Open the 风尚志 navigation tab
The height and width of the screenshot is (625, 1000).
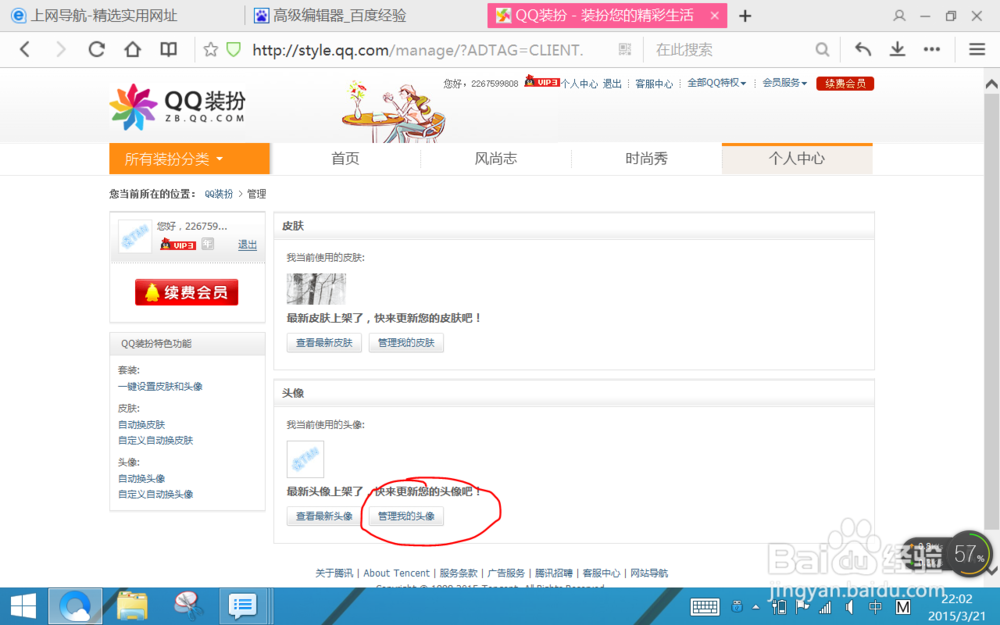[x=496, y=159]
